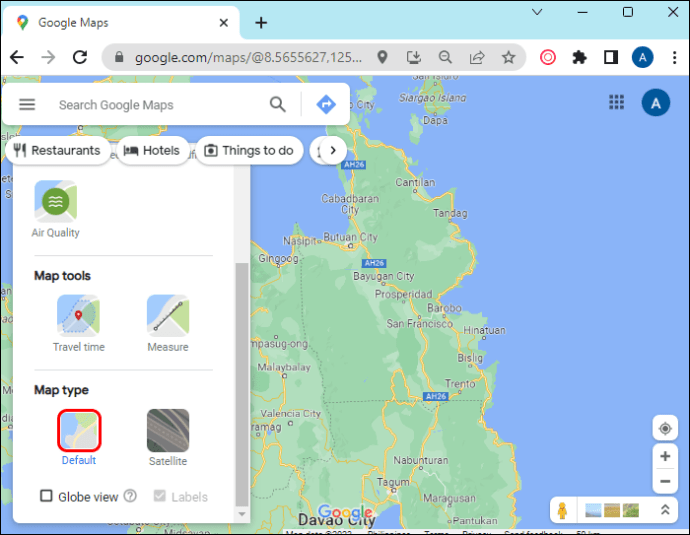Click the Cantilan map label

415,182
